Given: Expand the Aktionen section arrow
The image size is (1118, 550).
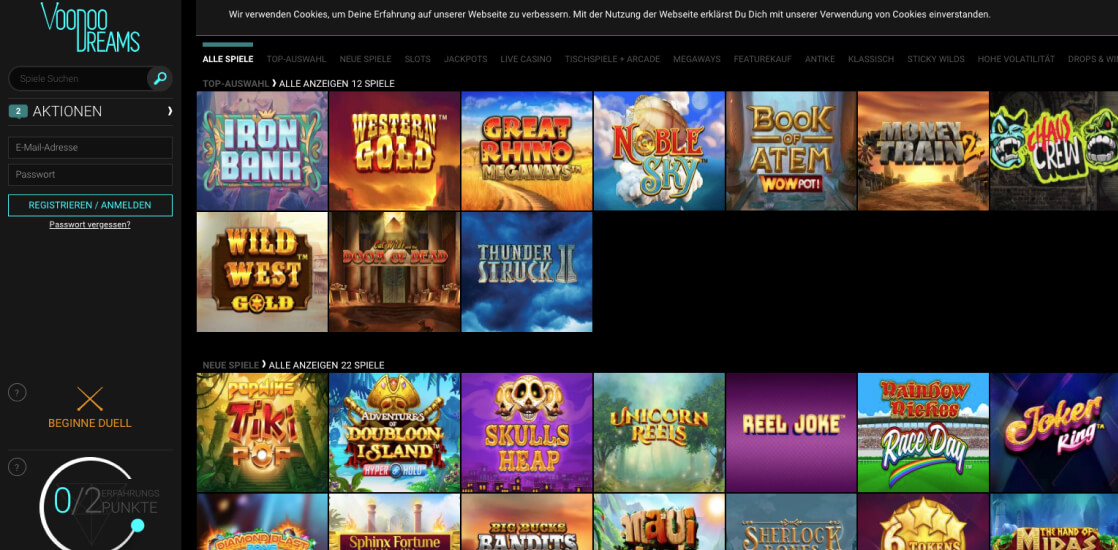Looking at the screenshot, I should tap(170, 111).
